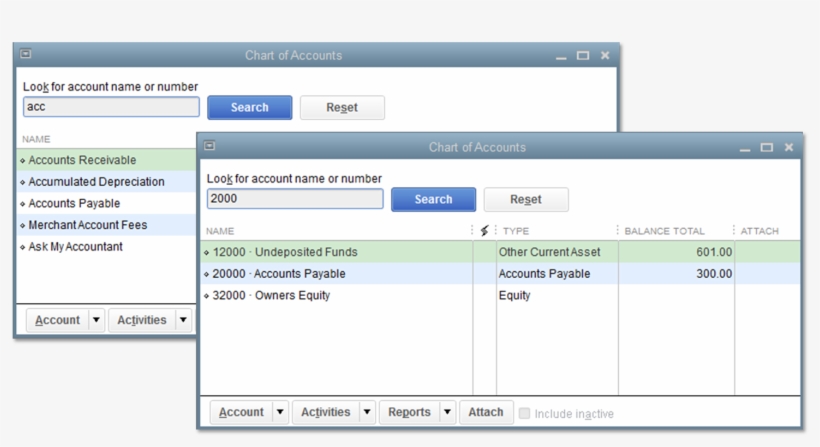Open Activities dropdown arrow in back window
The image size is (820, 447).
click(183, 320)
